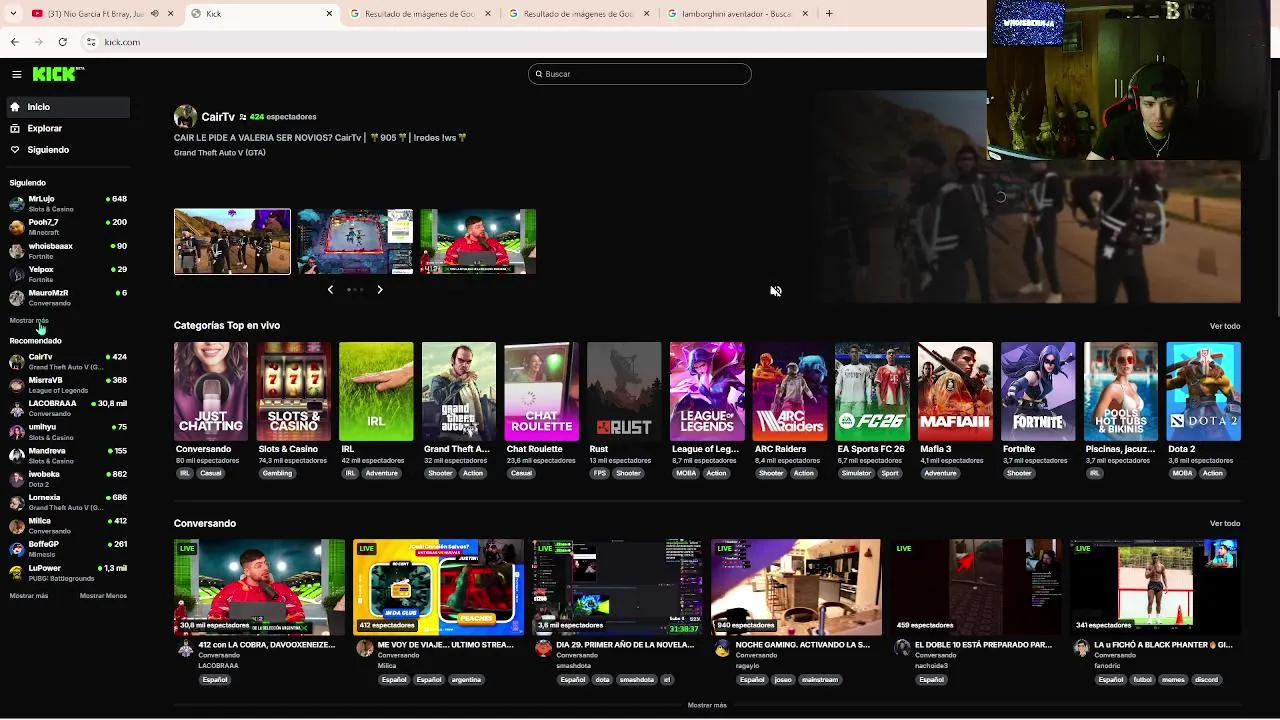This screenshot has height=720, width=1280.
Task: Open League of Legends category card
Action: (x=707, y=391)
